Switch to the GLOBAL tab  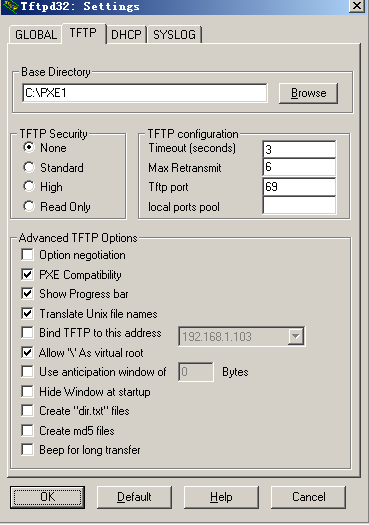click(x=35, y=34)
